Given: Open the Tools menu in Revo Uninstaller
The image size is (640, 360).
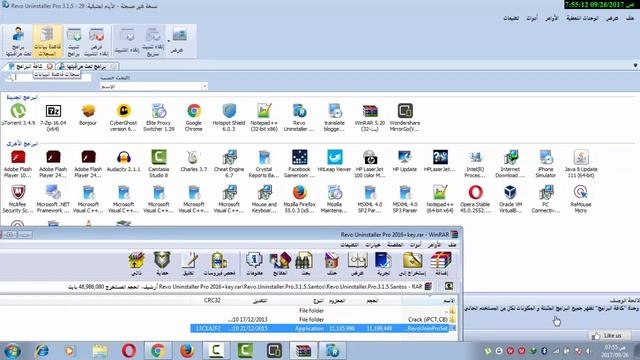Looking at the screenshot, I should click(x=532, y=18).
